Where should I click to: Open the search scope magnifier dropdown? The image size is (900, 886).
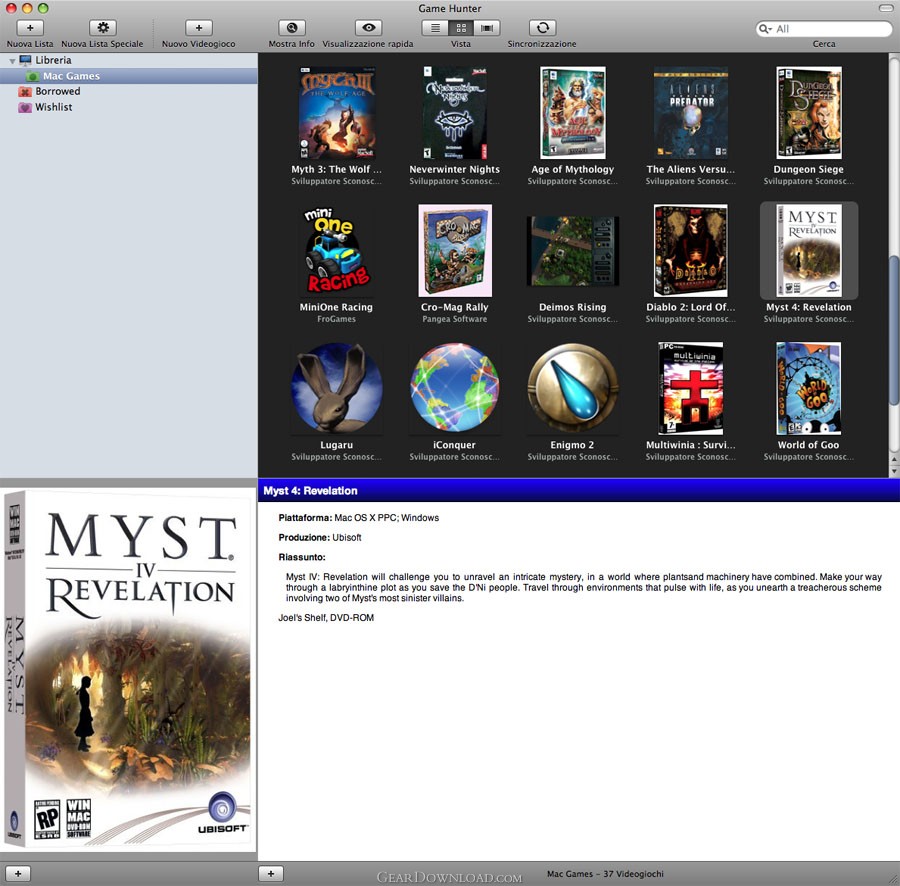[x=765, y=29]
